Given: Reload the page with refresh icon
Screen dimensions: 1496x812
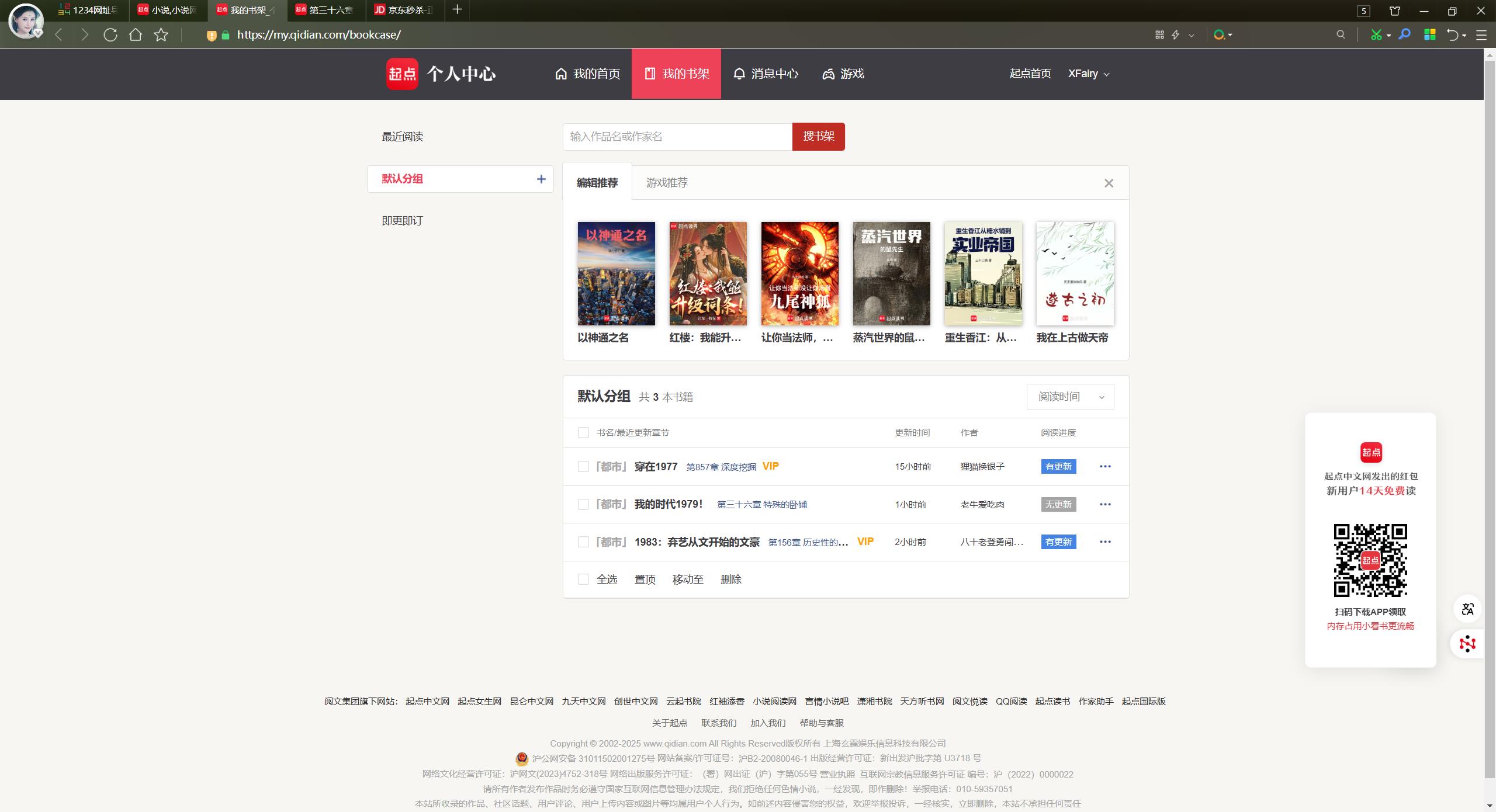Looking at the screenshot, I should [x=110, y=35].
